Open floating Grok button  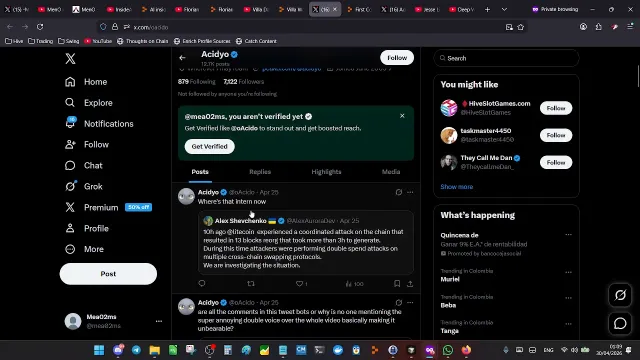(x=620, y=295)
